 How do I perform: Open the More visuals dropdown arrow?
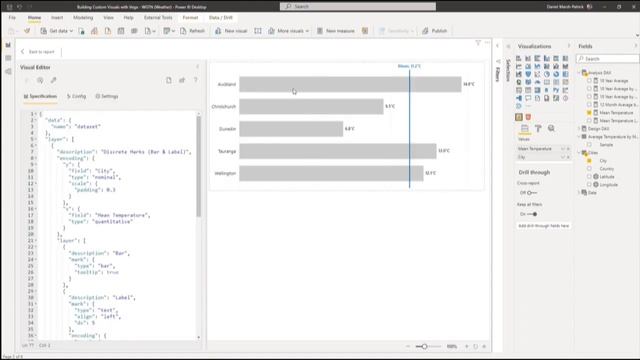[307, 31]
